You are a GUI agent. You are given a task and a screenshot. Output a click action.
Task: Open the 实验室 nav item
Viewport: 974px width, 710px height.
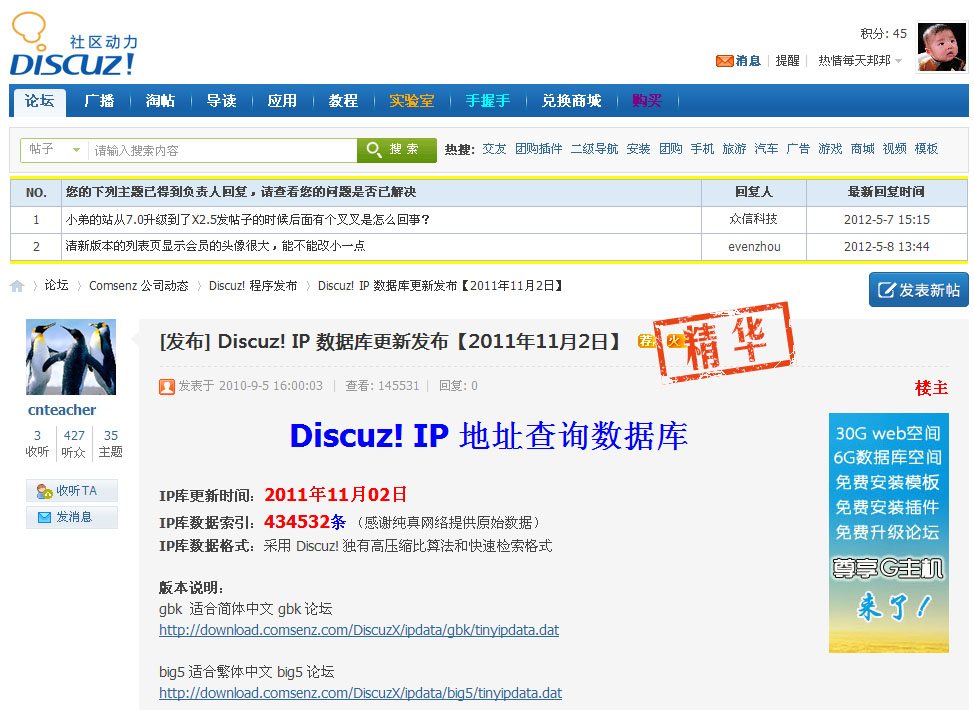[x=411, y=101]
